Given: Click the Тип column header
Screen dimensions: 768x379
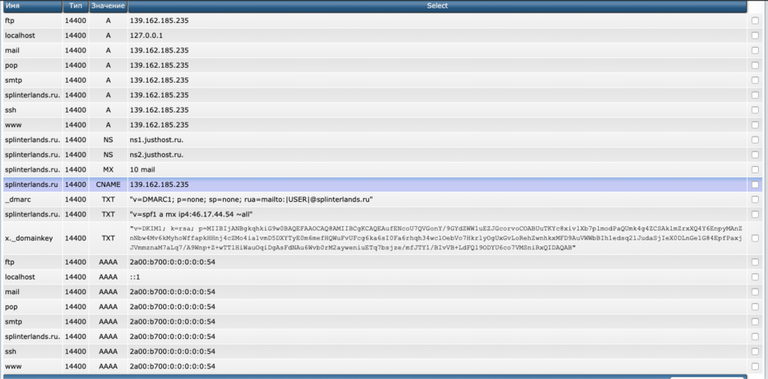Looking at the screenshot, I should 75,6.
